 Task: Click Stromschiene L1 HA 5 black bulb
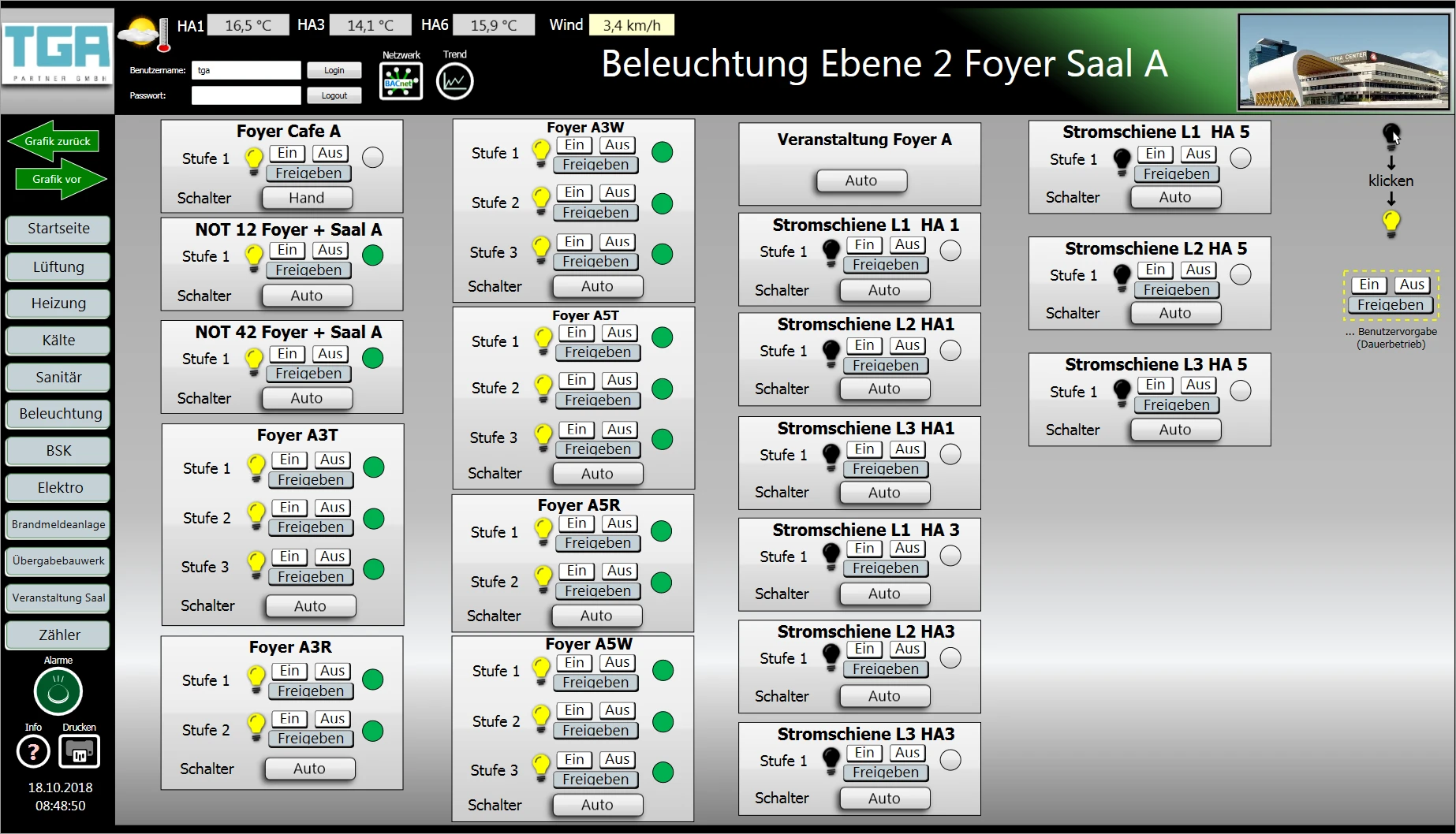click(1122, 161)
